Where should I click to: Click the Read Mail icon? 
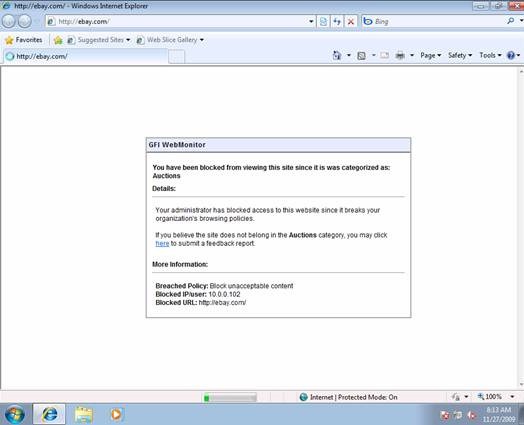[385, 55]
